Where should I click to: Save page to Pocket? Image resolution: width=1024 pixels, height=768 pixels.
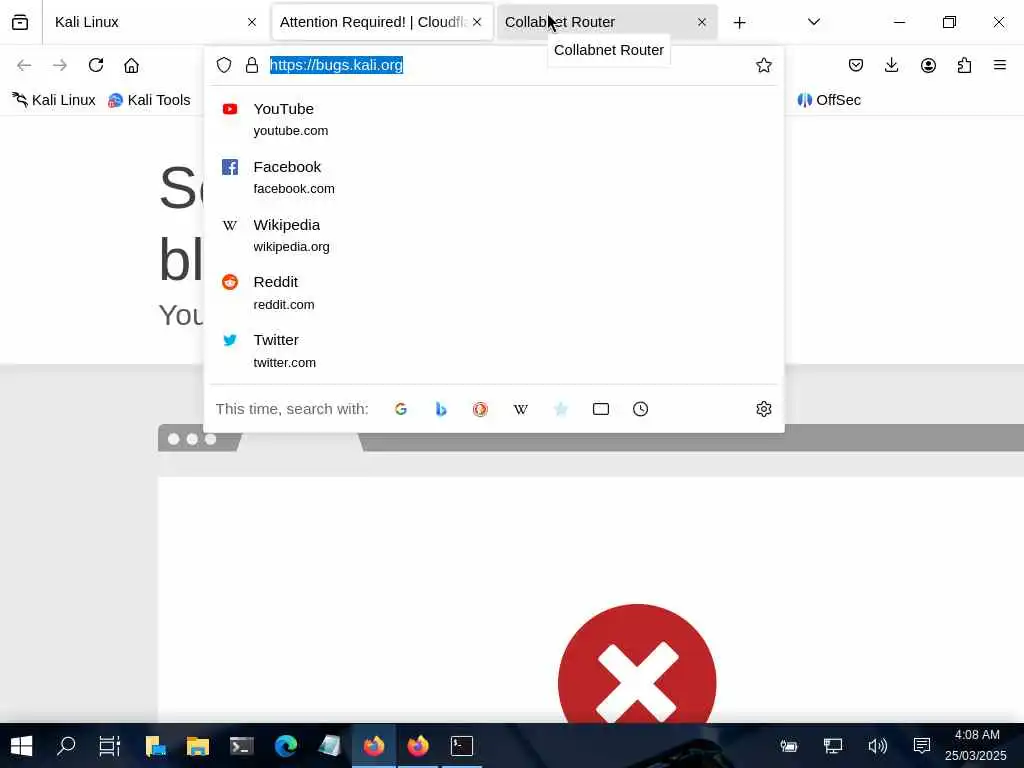[856, 65]
